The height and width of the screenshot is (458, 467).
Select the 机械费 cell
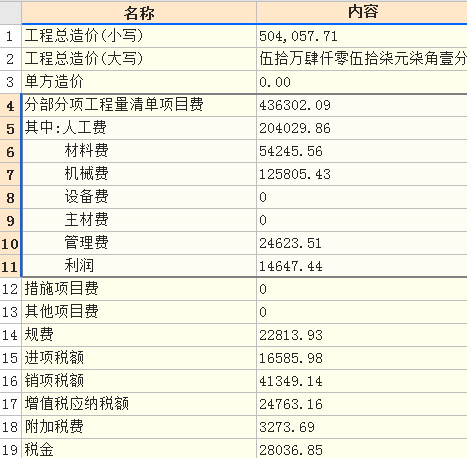coord(139,174)
